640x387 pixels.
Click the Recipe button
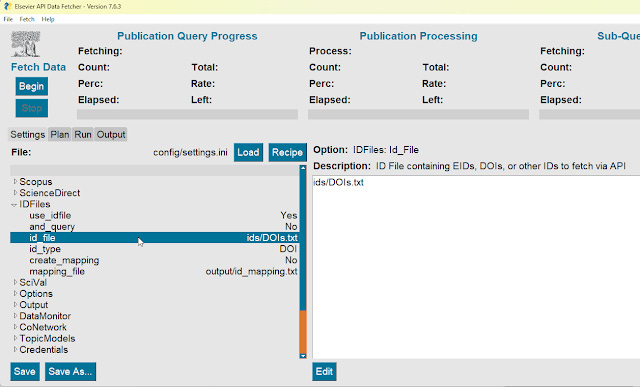coord(287,152)
